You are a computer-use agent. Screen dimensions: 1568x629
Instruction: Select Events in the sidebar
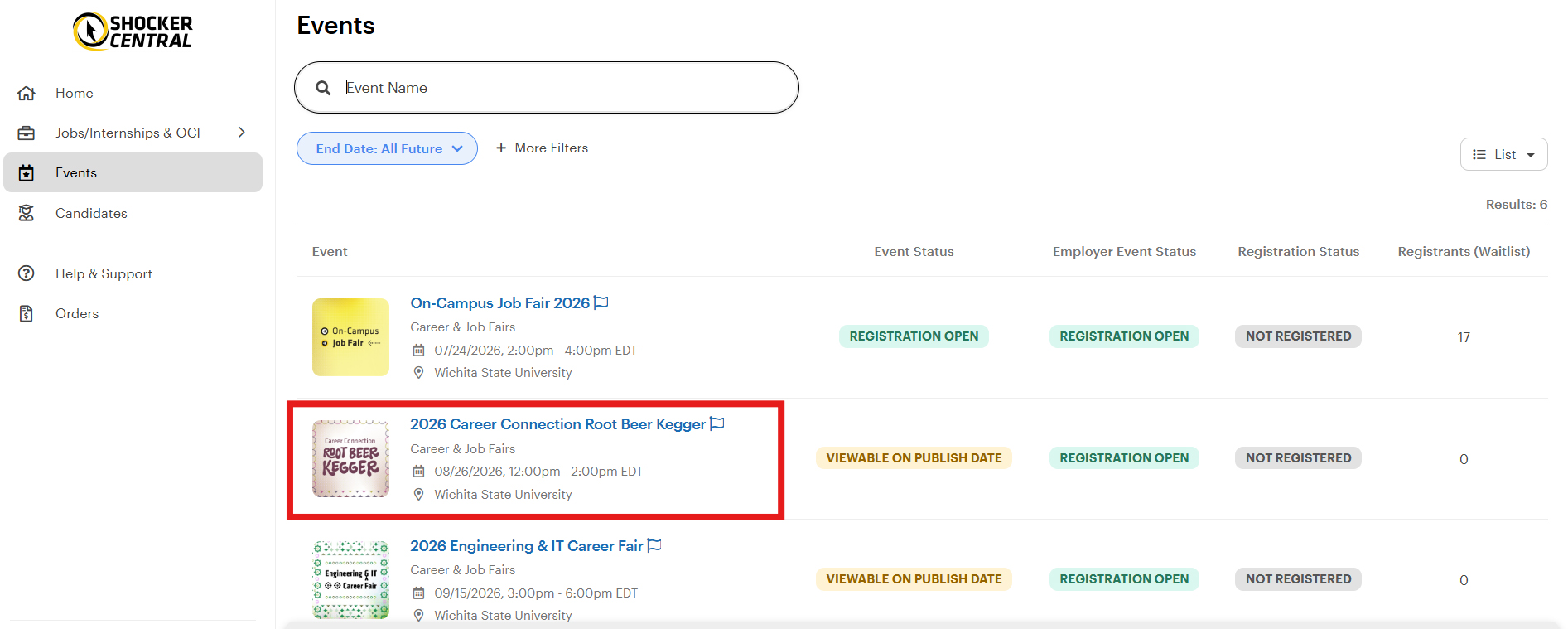[x=133, y=172]
